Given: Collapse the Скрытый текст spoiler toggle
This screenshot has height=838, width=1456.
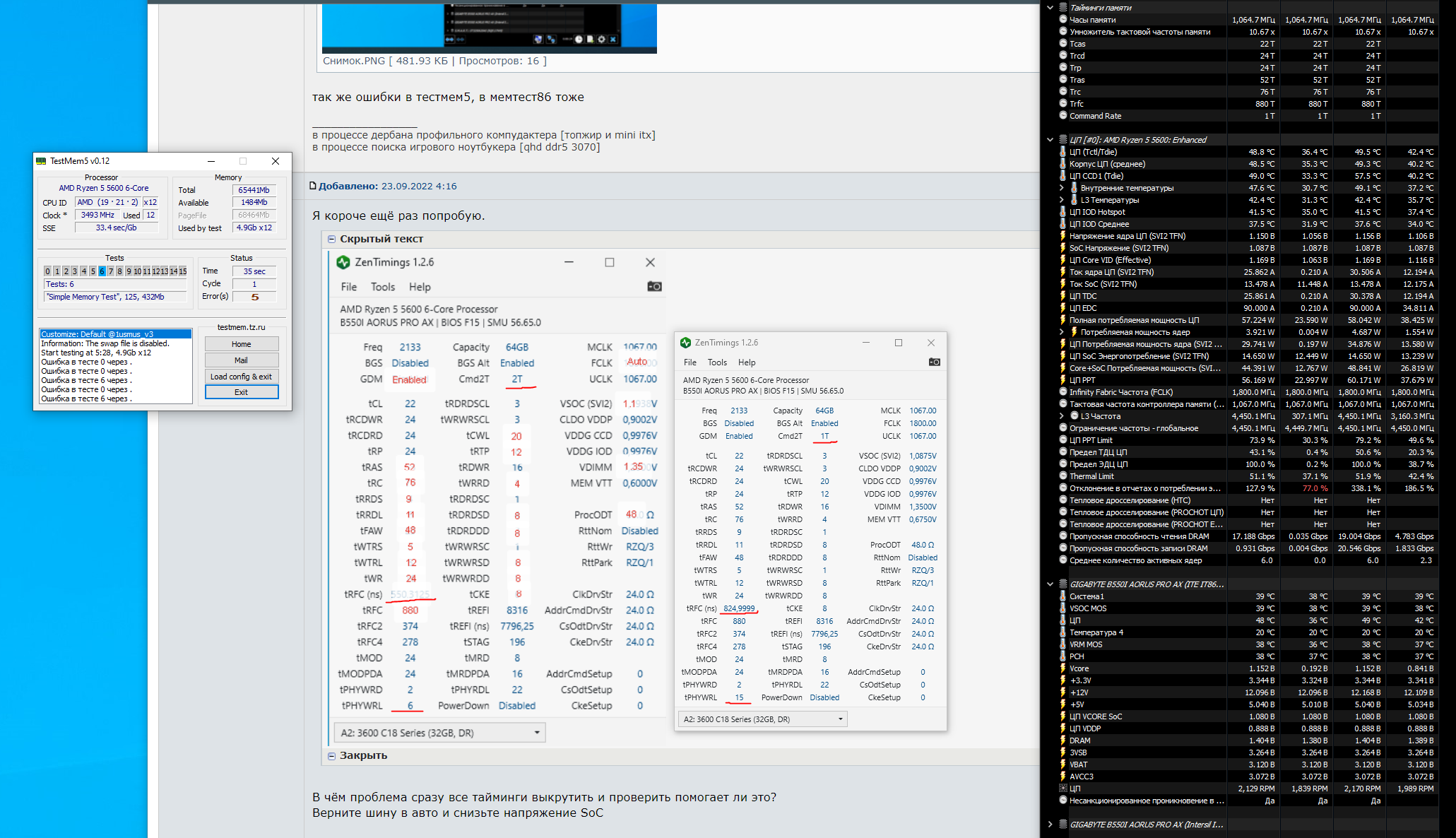Looking at the screenshot, I should pos(331,239).
